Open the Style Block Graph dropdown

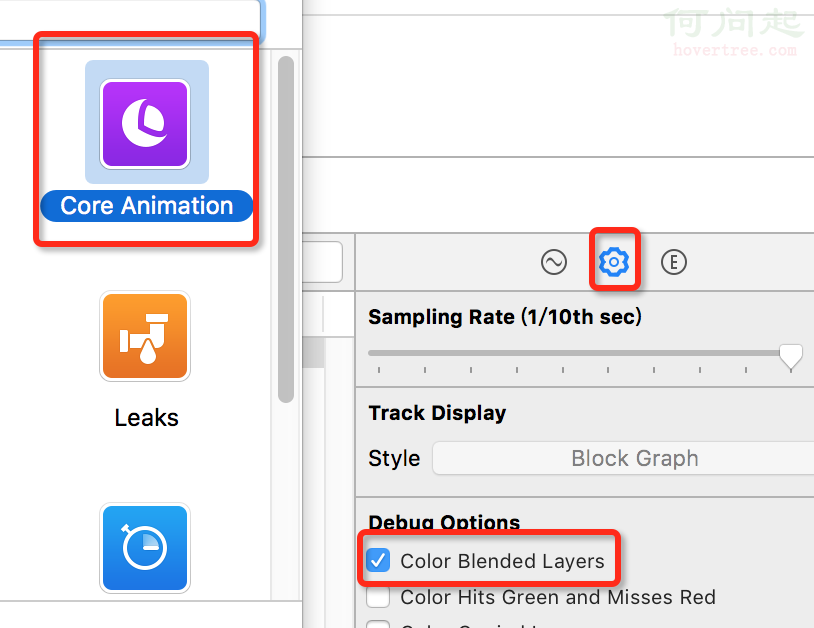coord(634,459)
